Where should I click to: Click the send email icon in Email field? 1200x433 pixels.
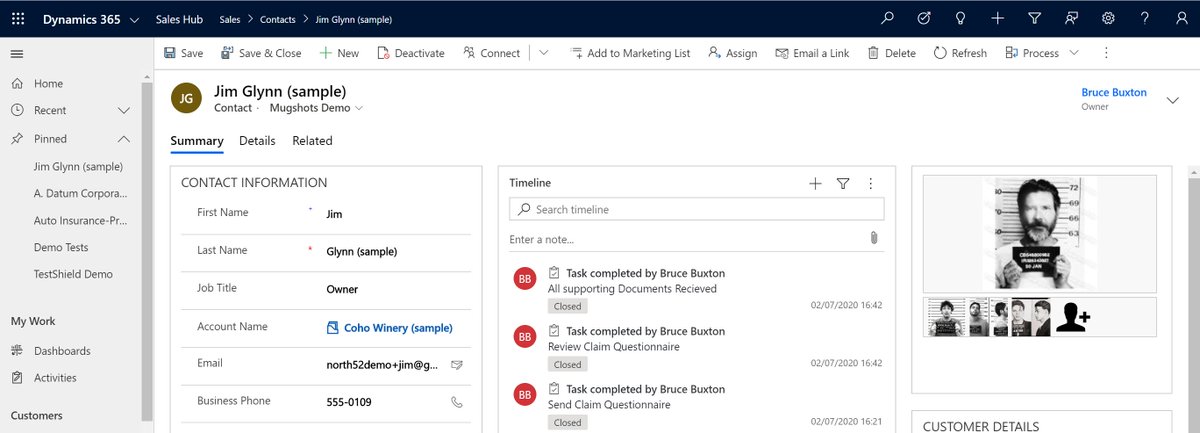pos(457,365)
